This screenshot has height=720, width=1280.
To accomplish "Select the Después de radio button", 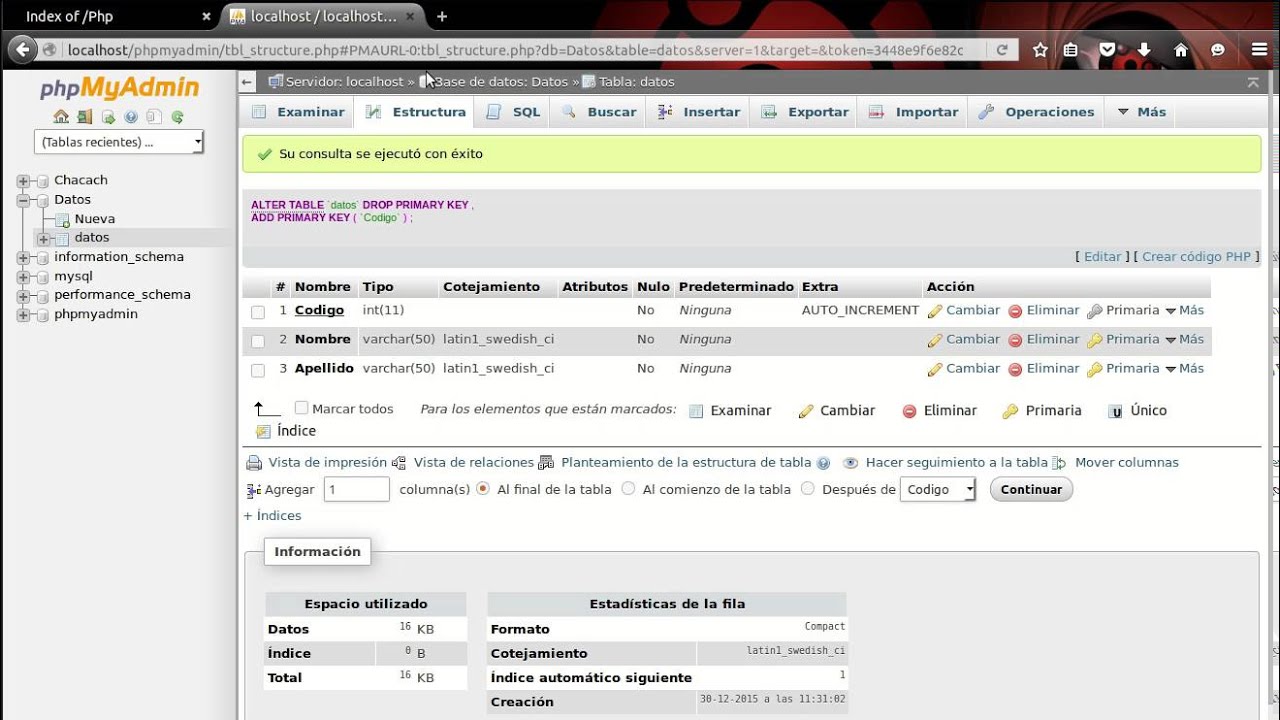I will point(808,489).
